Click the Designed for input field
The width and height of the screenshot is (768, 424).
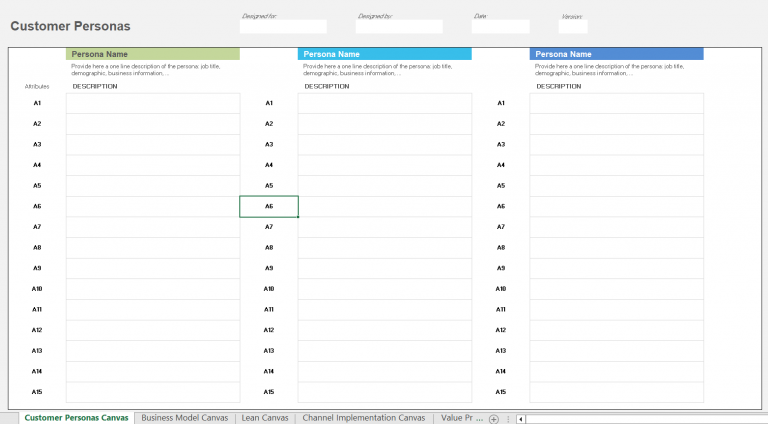(283, 27)
